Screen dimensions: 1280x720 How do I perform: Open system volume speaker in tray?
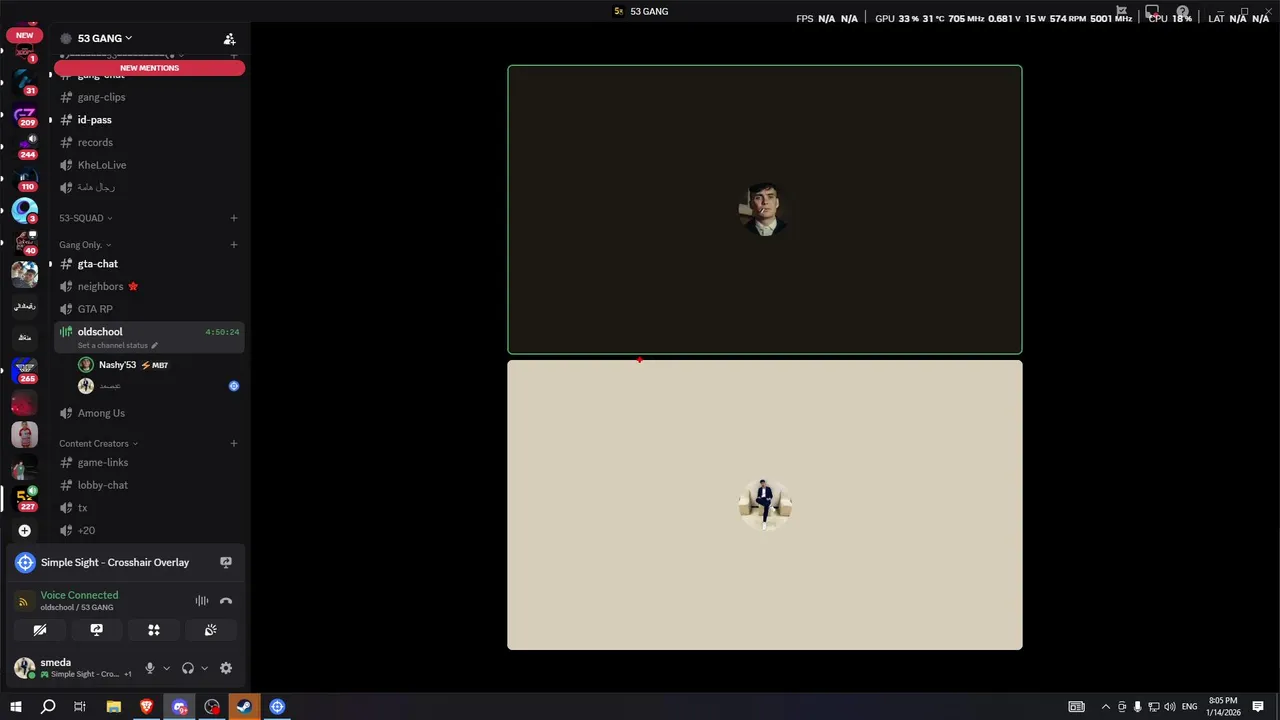pos(1170,707)
